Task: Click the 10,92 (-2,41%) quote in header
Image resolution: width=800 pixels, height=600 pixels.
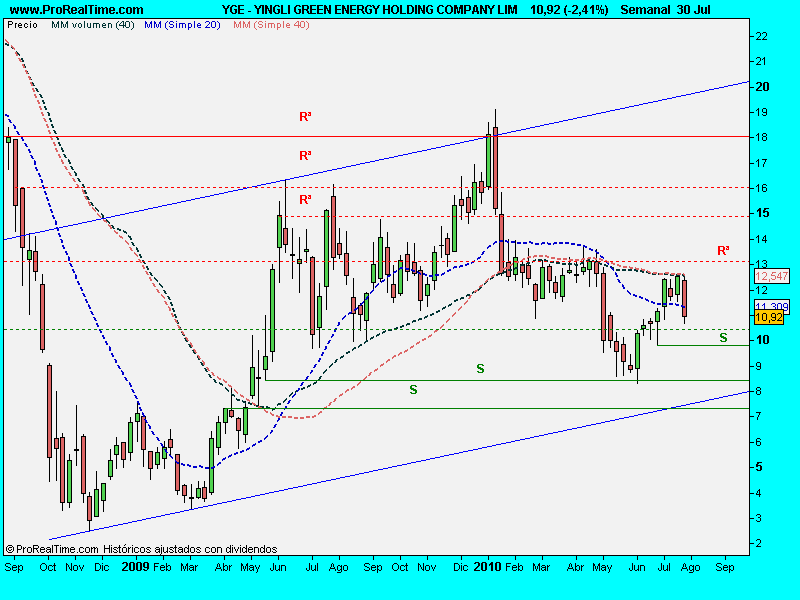Action: click(x=569, y=10)
